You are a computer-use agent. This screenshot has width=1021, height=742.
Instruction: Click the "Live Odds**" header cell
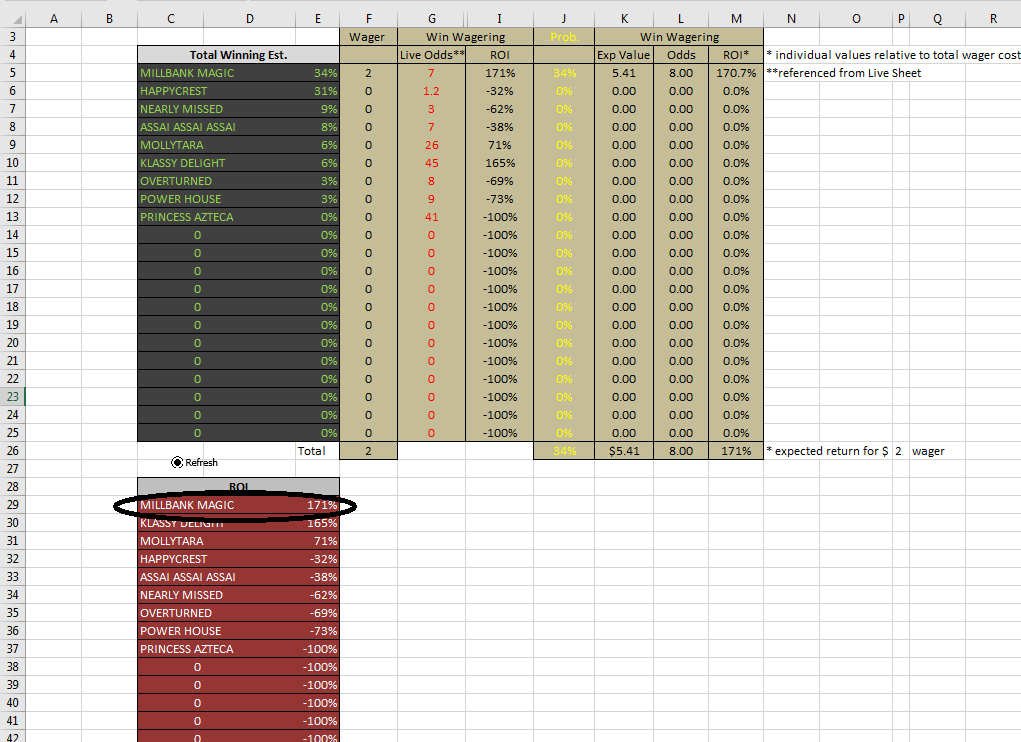pyautogui.click(x=431, y=55)
